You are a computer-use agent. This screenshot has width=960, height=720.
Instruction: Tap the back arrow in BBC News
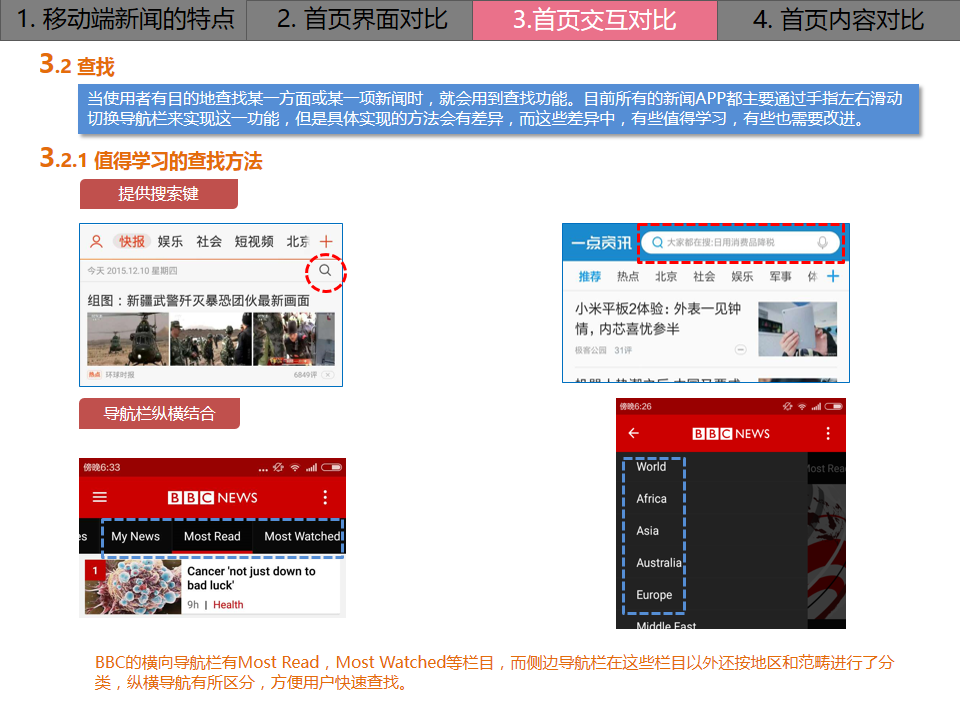pyautogui.click(x=634, y=433)
